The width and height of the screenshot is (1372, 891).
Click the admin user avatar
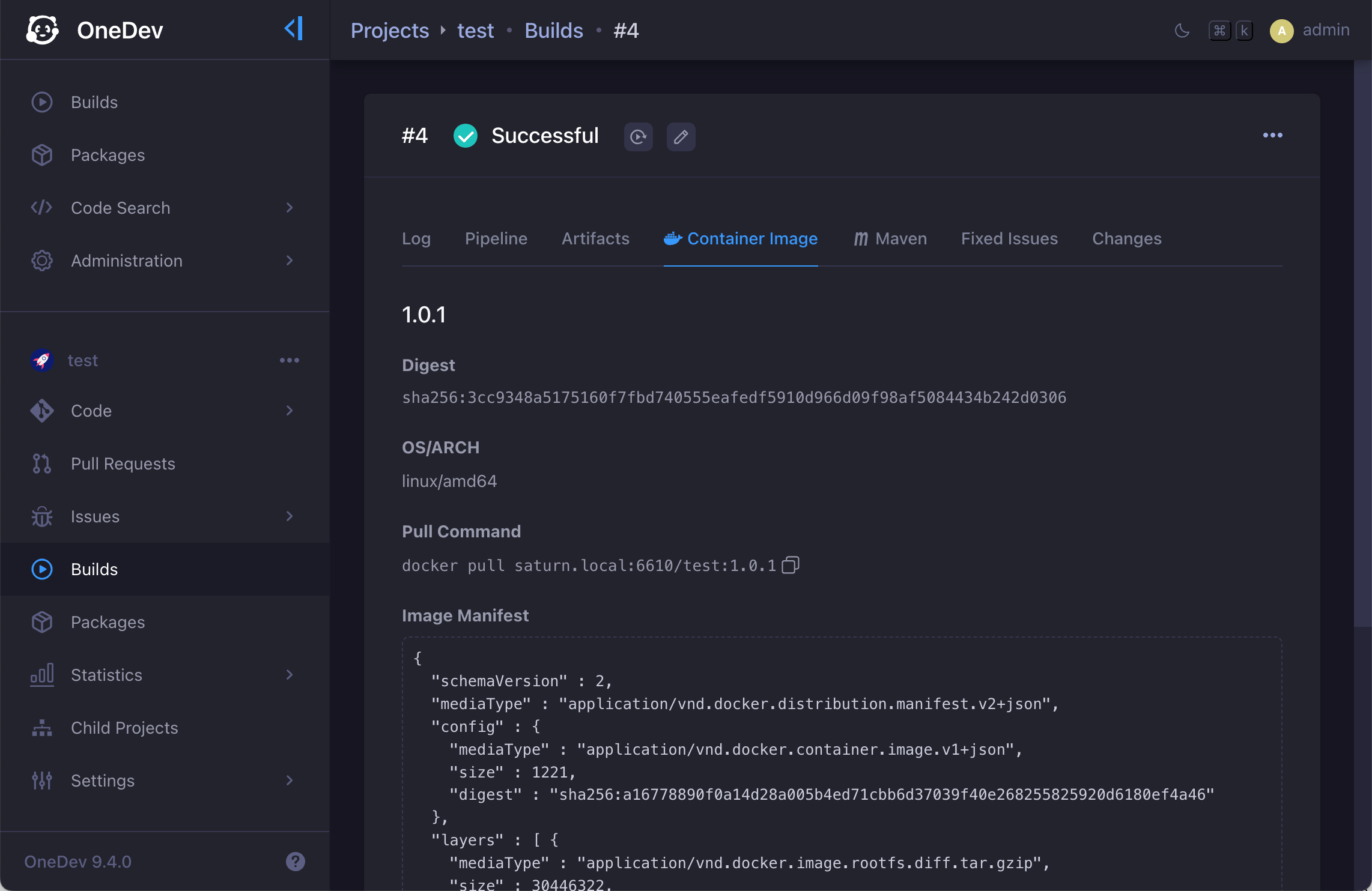1281,31
